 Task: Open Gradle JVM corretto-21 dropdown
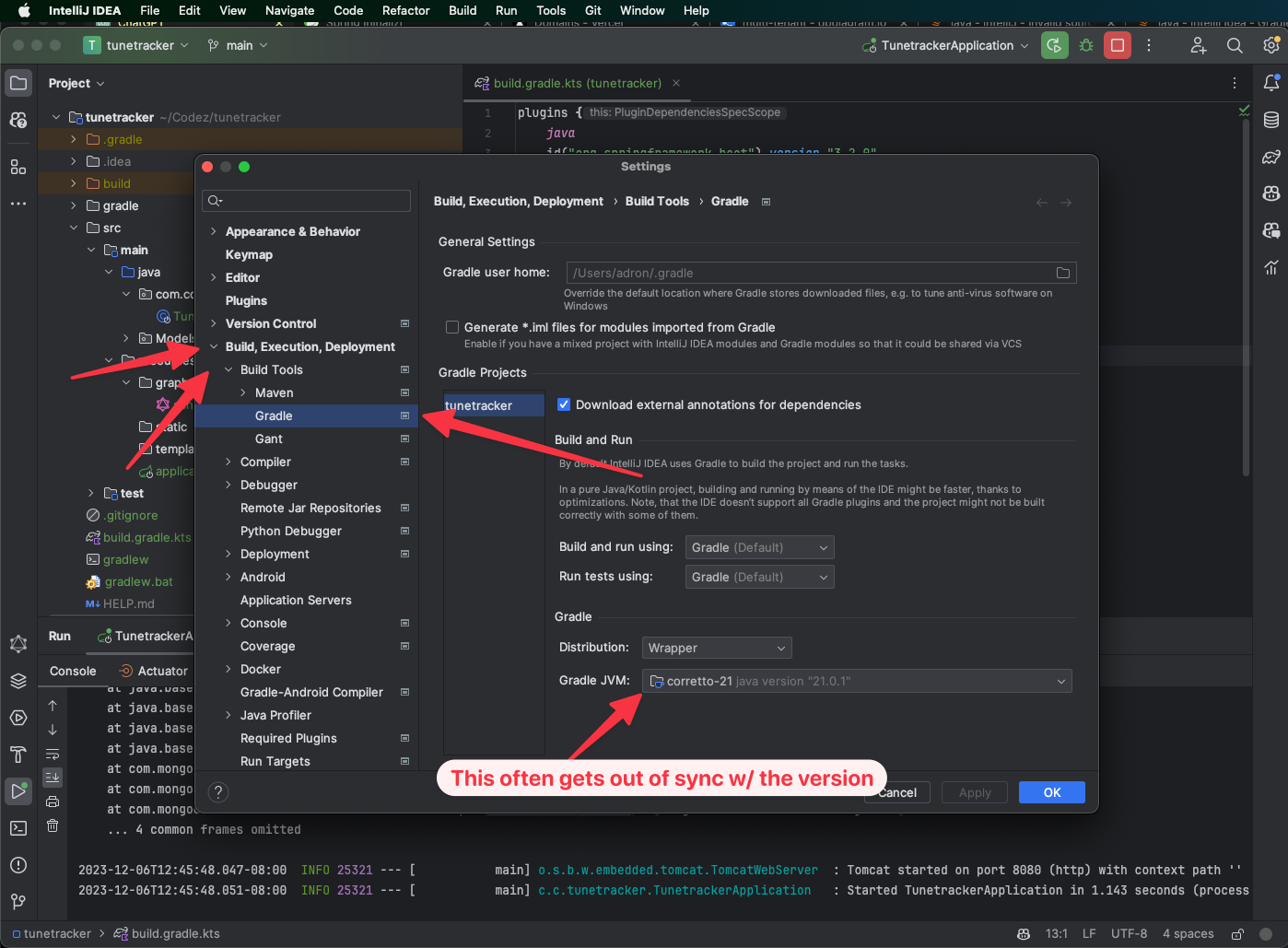pos(857,681)
